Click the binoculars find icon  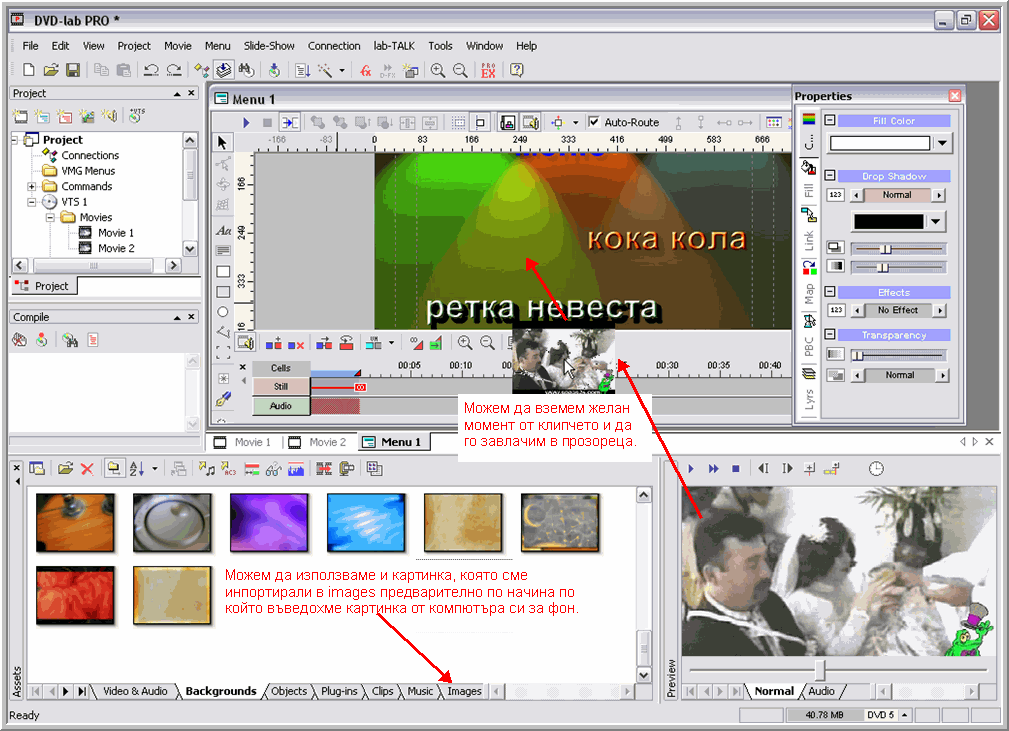246,70
